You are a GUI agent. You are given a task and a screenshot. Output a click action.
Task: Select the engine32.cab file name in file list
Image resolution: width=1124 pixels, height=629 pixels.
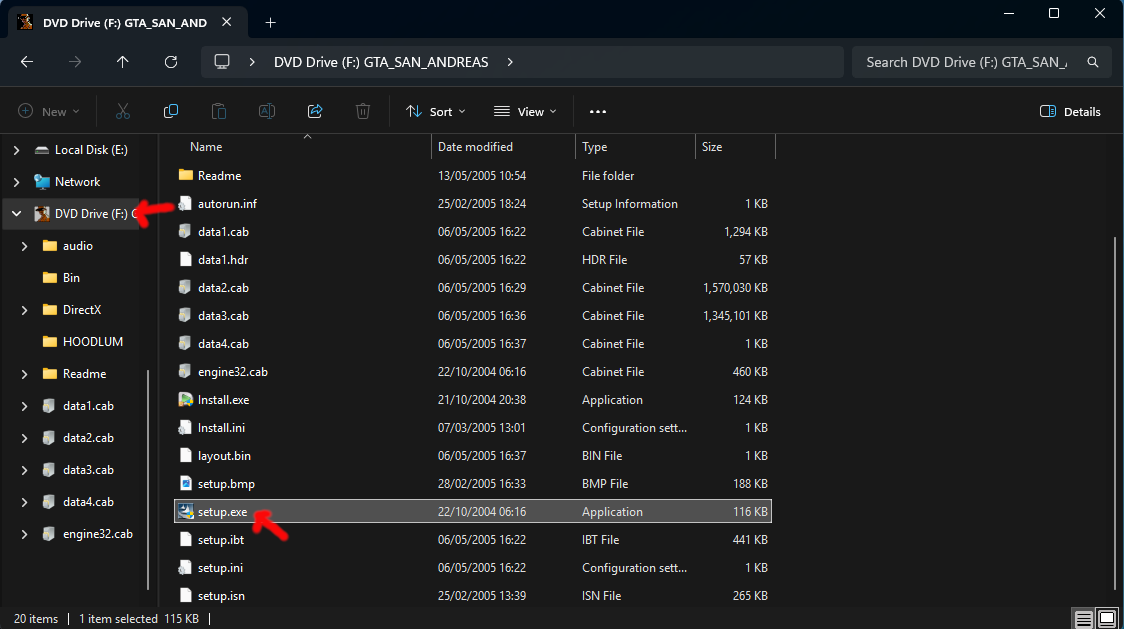(232, 372)
